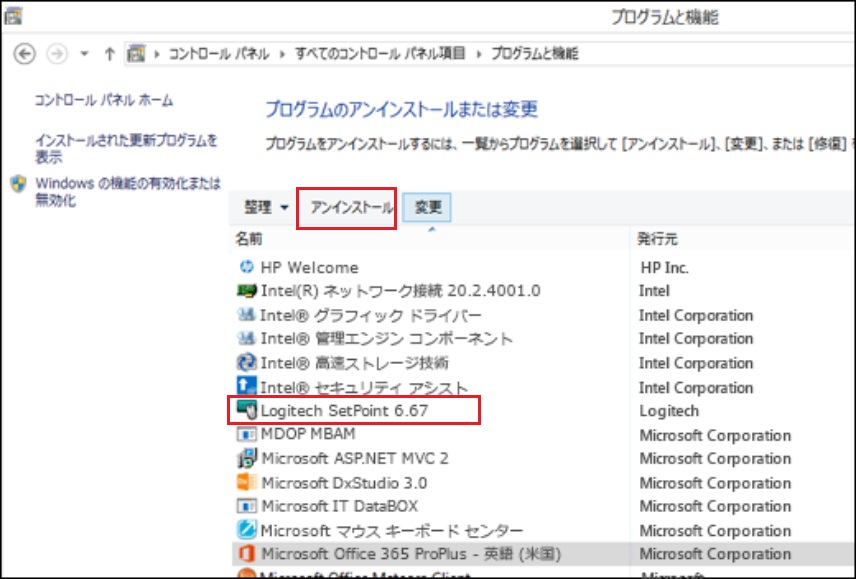The height and width of the screenshot is (579, 856).
Task: Click すべてのコントロール パネル項目 breadcrumb
Action: [380, 53]
